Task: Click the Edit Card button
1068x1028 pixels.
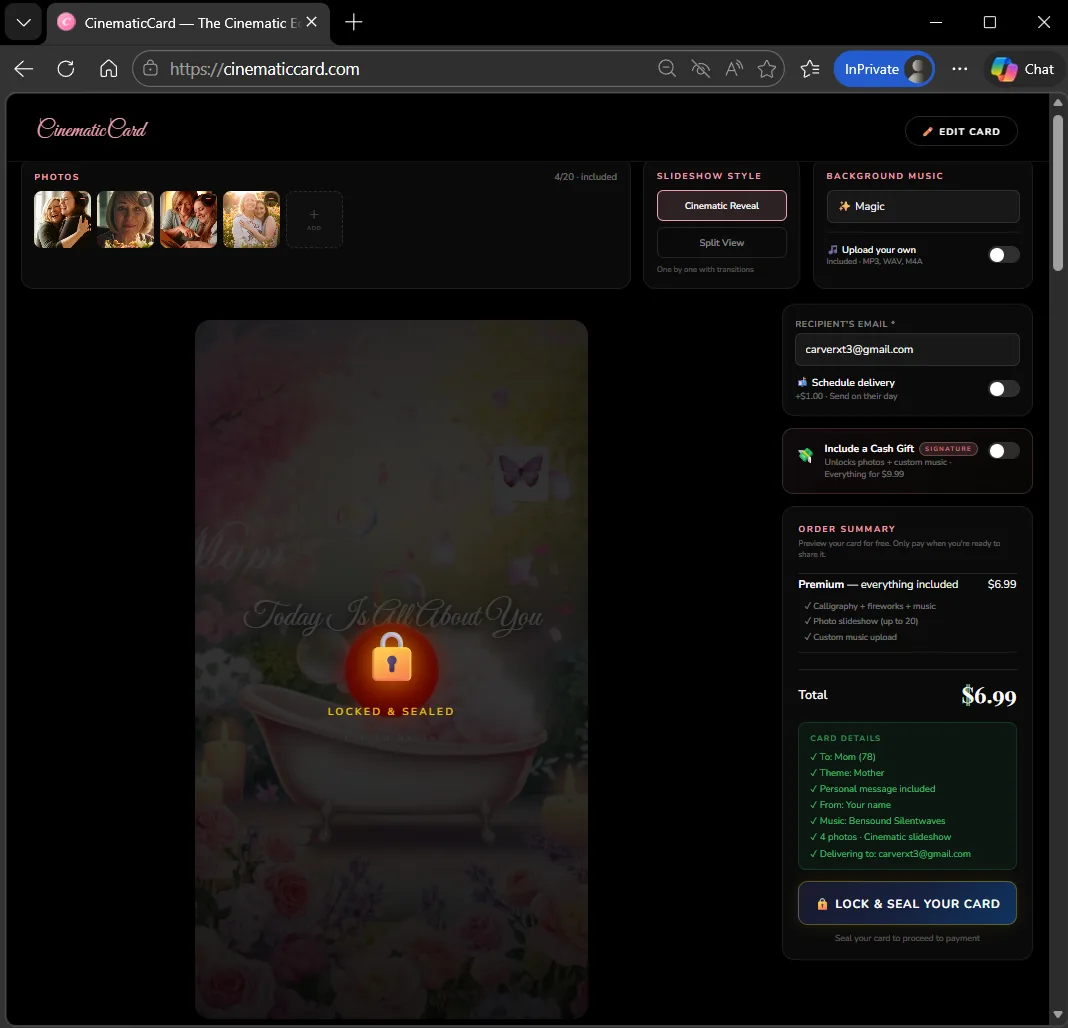Action: (x=960, y=131)
